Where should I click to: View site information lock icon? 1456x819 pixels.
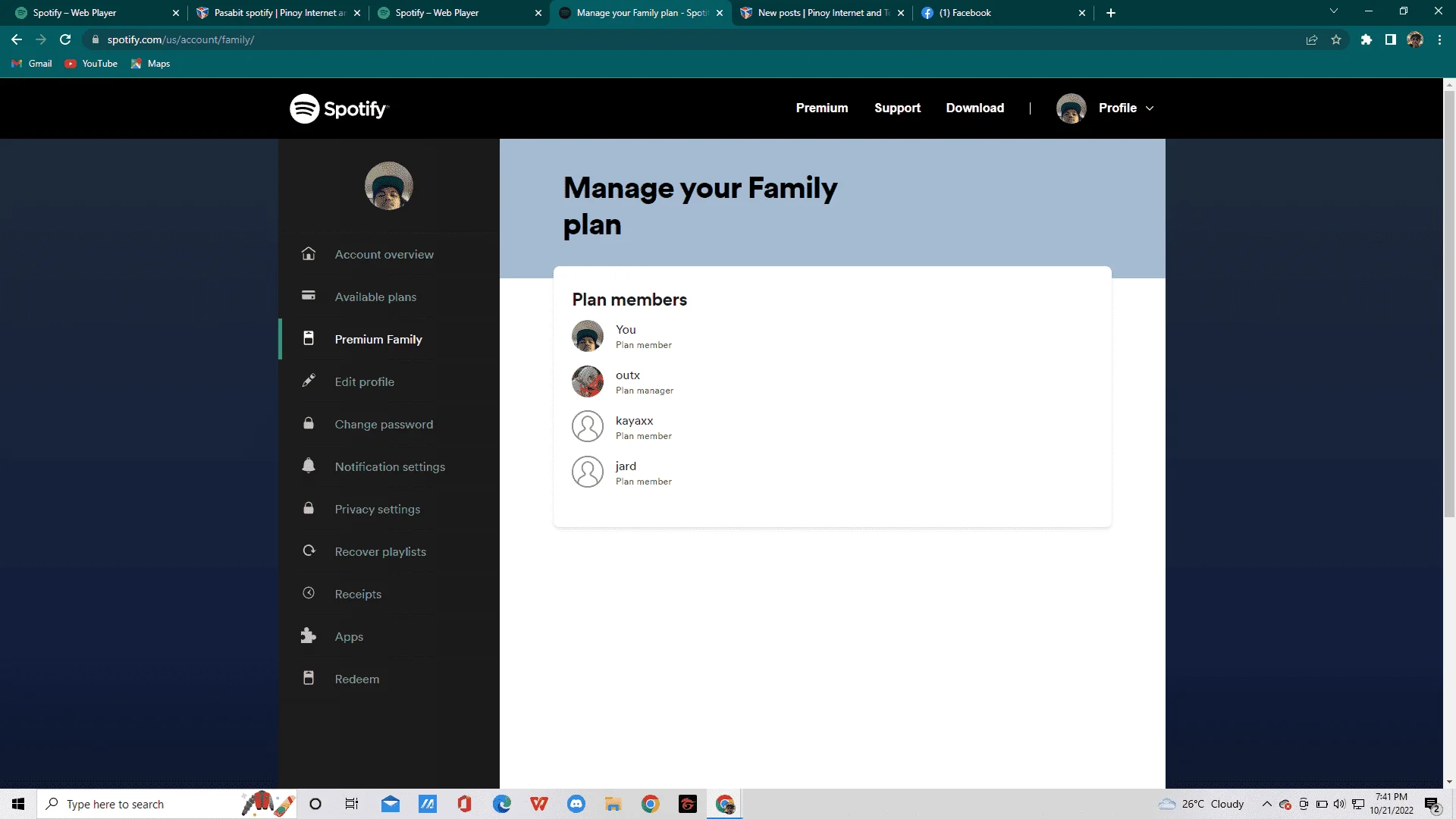(x=96, y=39)
